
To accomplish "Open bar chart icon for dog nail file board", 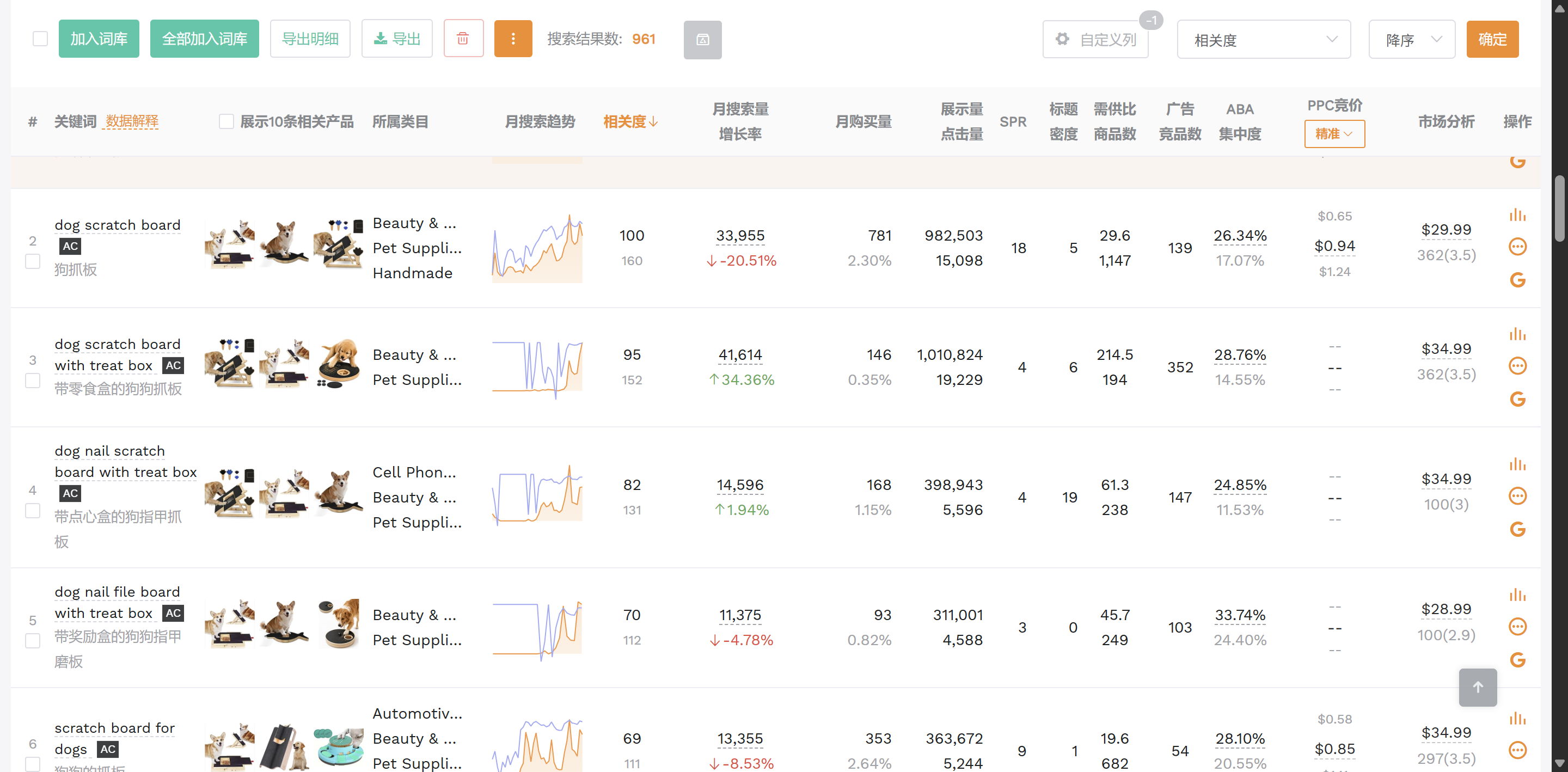I will [x=1517, y=595].
